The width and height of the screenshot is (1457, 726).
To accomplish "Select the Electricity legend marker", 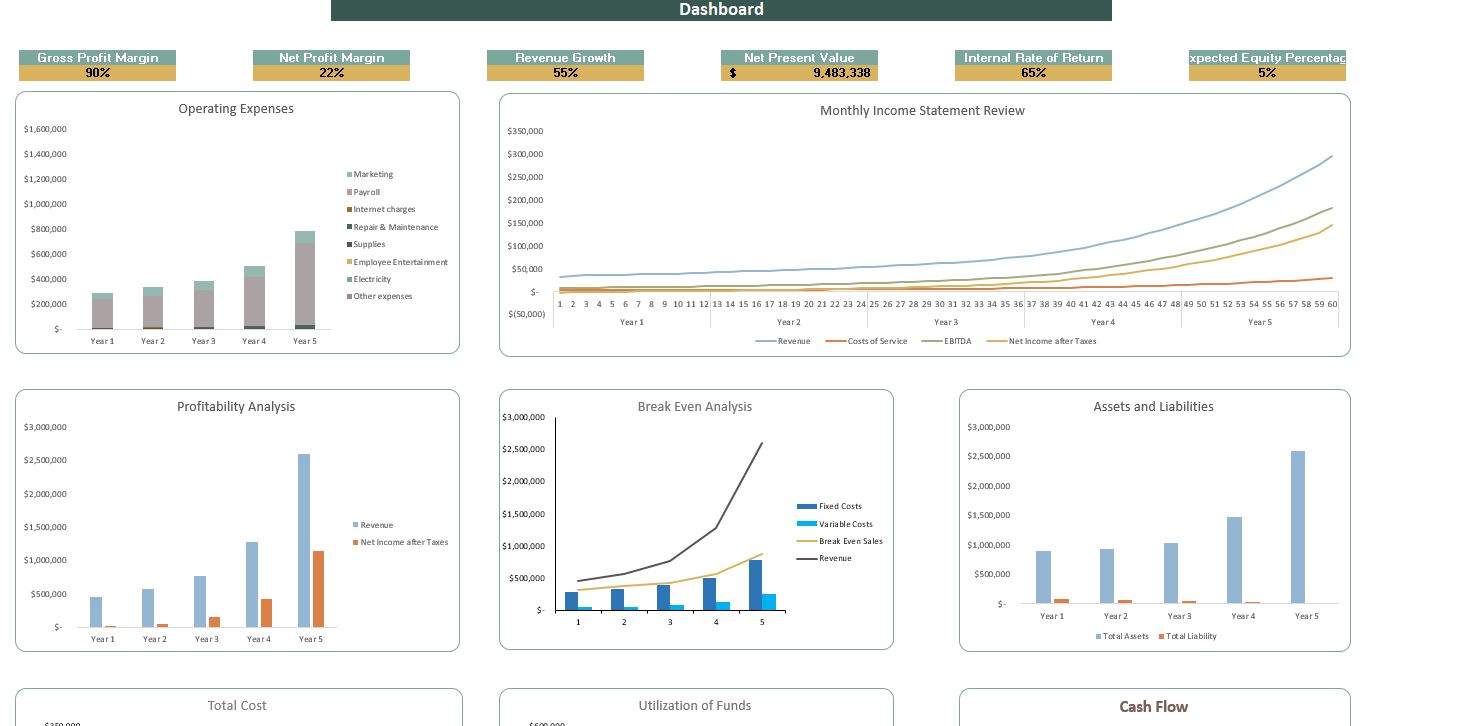I will pos(348,279).
